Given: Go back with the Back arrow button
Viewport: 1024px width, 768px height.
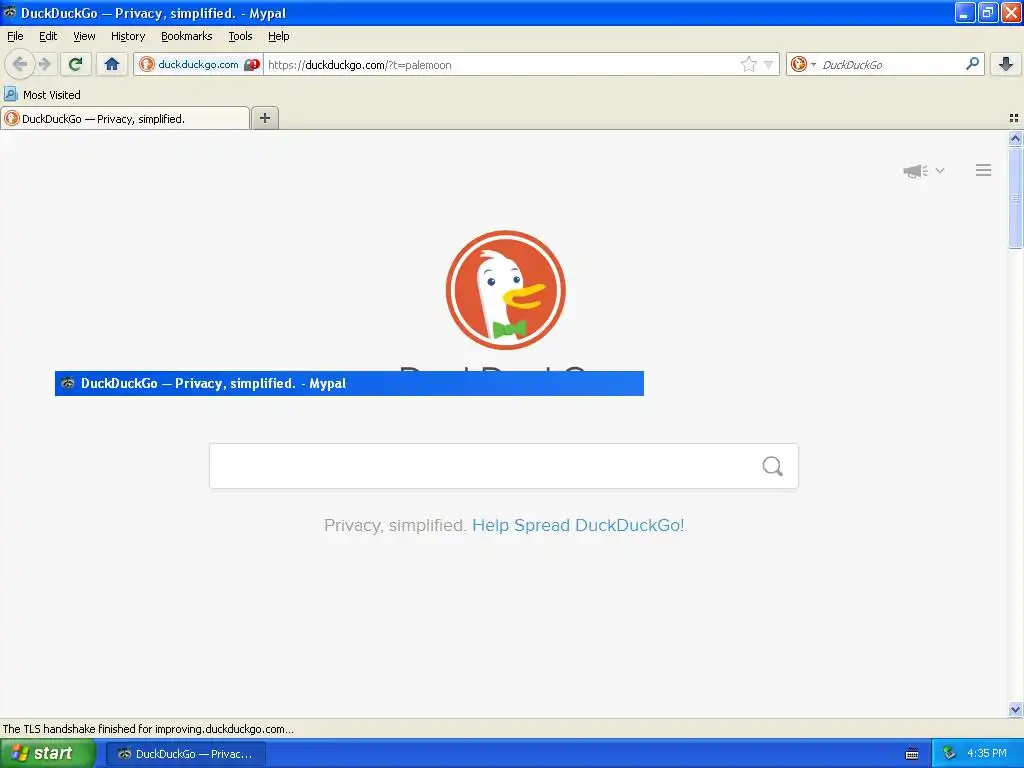Looking at the screenshot, I should [20, 64].
